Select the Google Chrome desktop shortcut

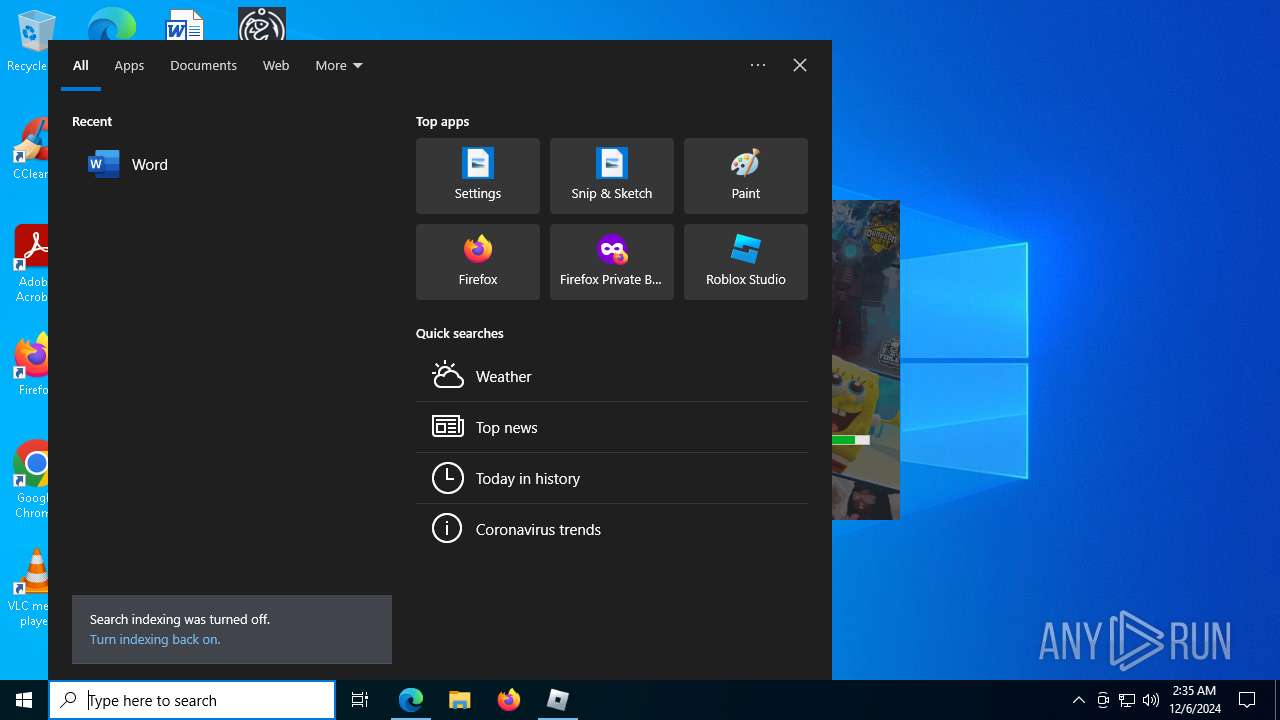[x=33, y=480]
